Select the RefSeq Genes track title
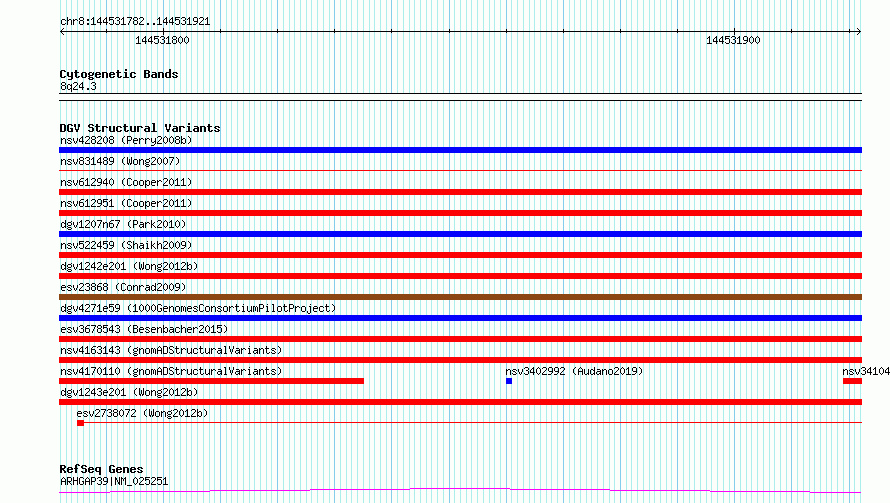This screenshot has width=890, height=503. point(101,469)
